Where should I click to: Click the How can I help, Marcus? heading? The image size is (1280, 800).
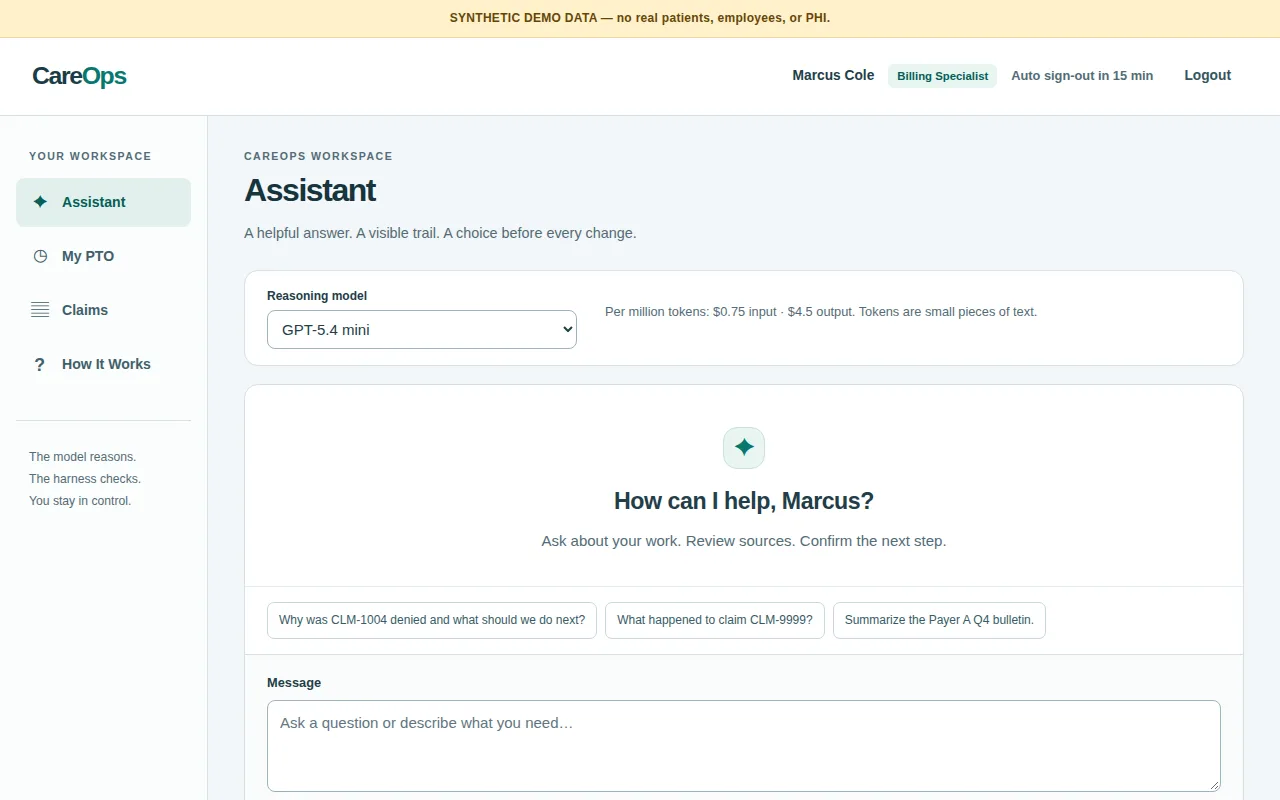pyautogui.click(x=744, y=501)
